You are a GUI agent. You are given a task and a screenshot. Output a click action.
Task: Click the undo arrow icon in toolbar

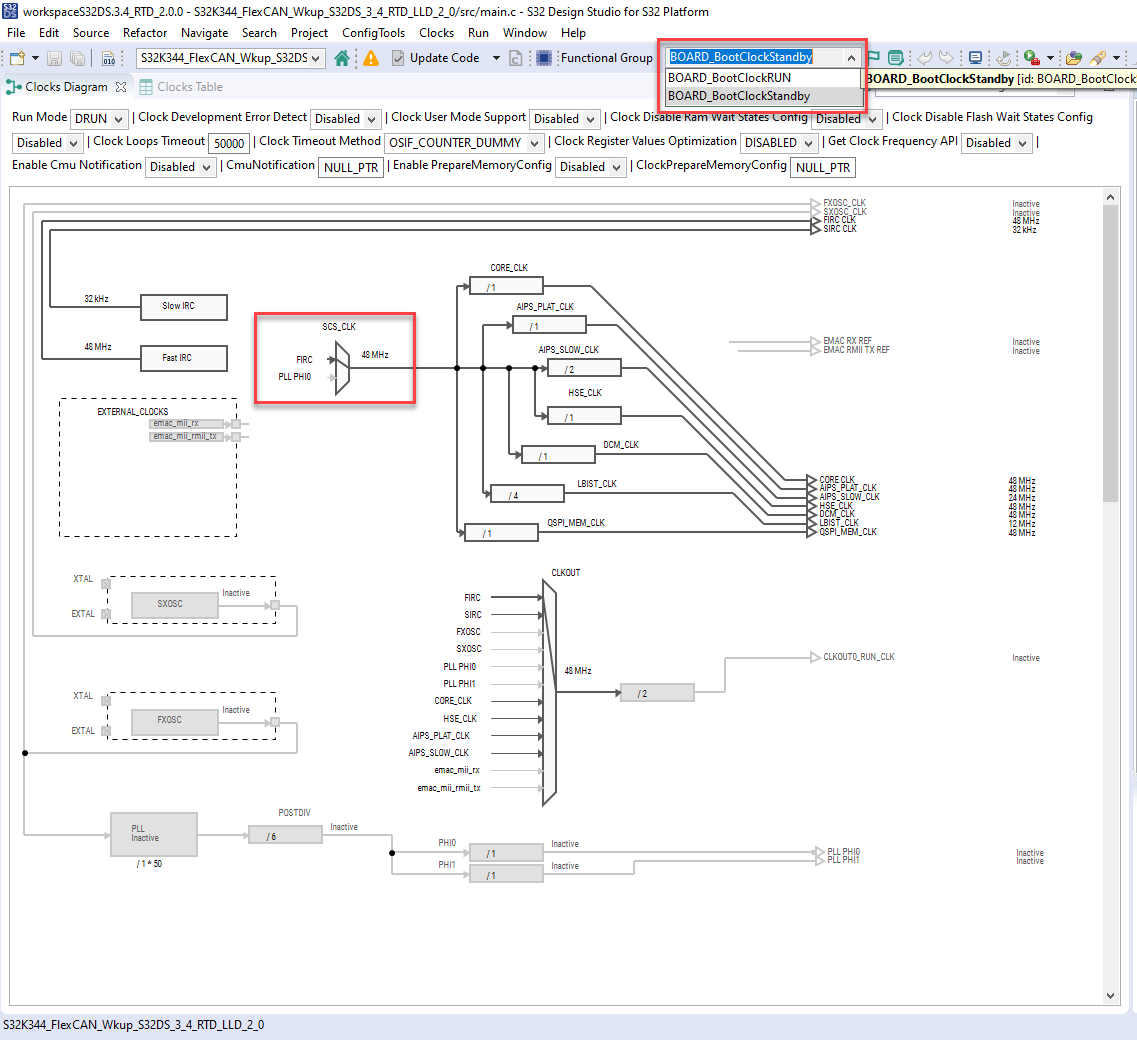click(926, 58)
